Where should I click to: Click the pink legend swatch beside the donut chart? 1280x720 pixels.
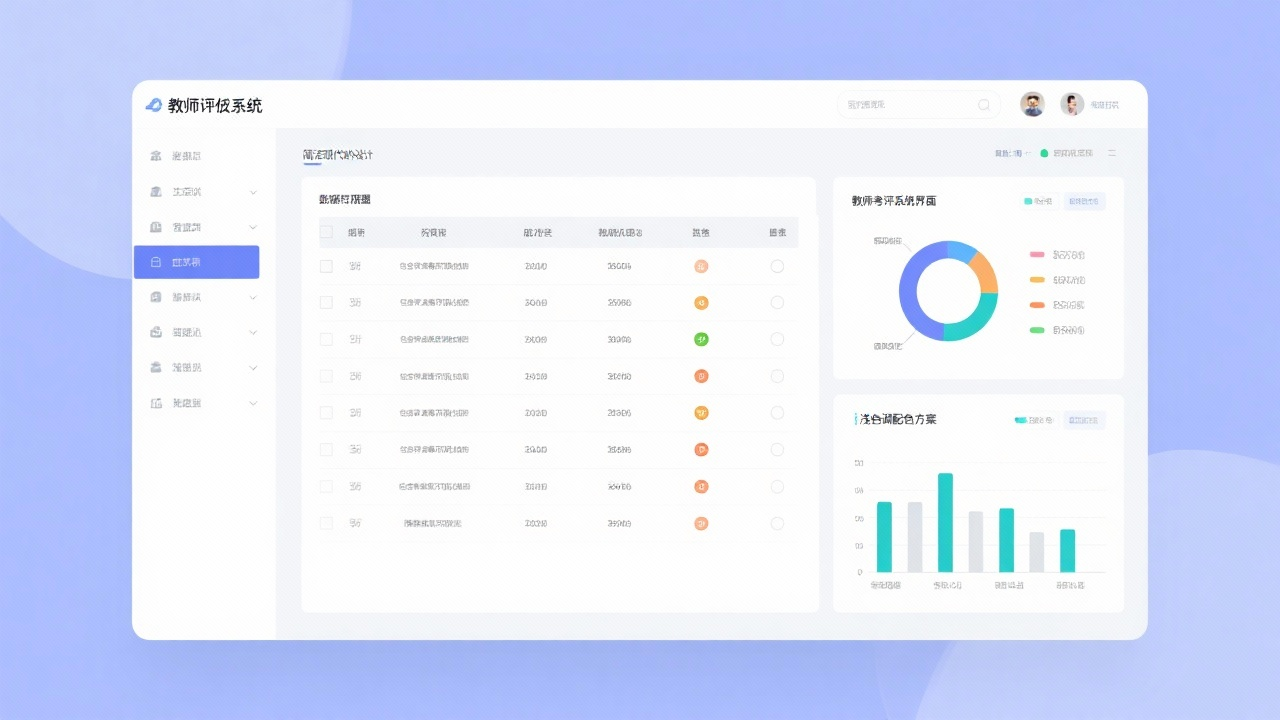[x=1037, y=255]
